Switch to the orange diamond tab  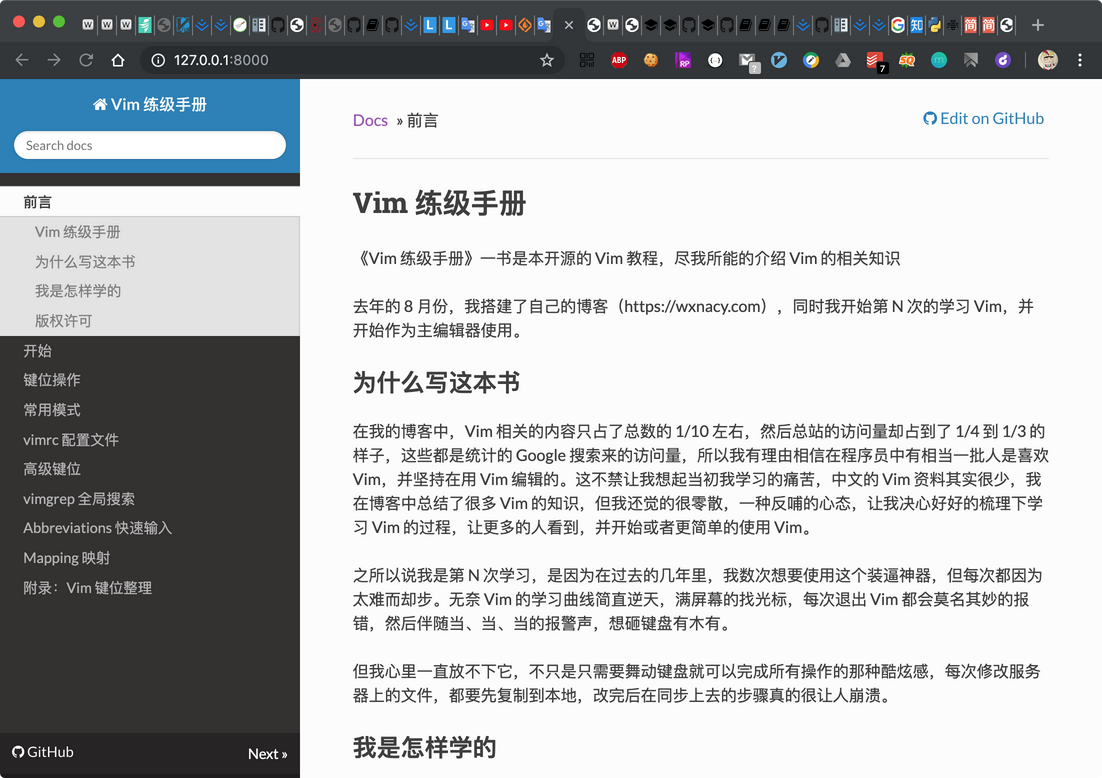click(x=524, y=25)
